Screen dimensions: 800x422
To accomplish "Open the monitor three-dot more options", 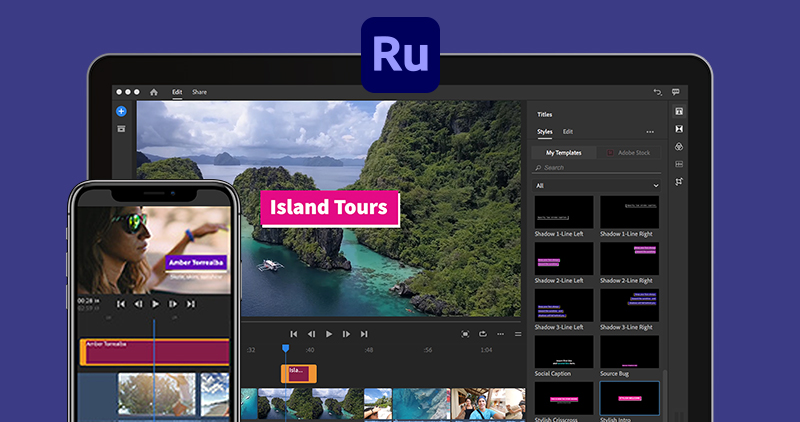I will (501, 334).
